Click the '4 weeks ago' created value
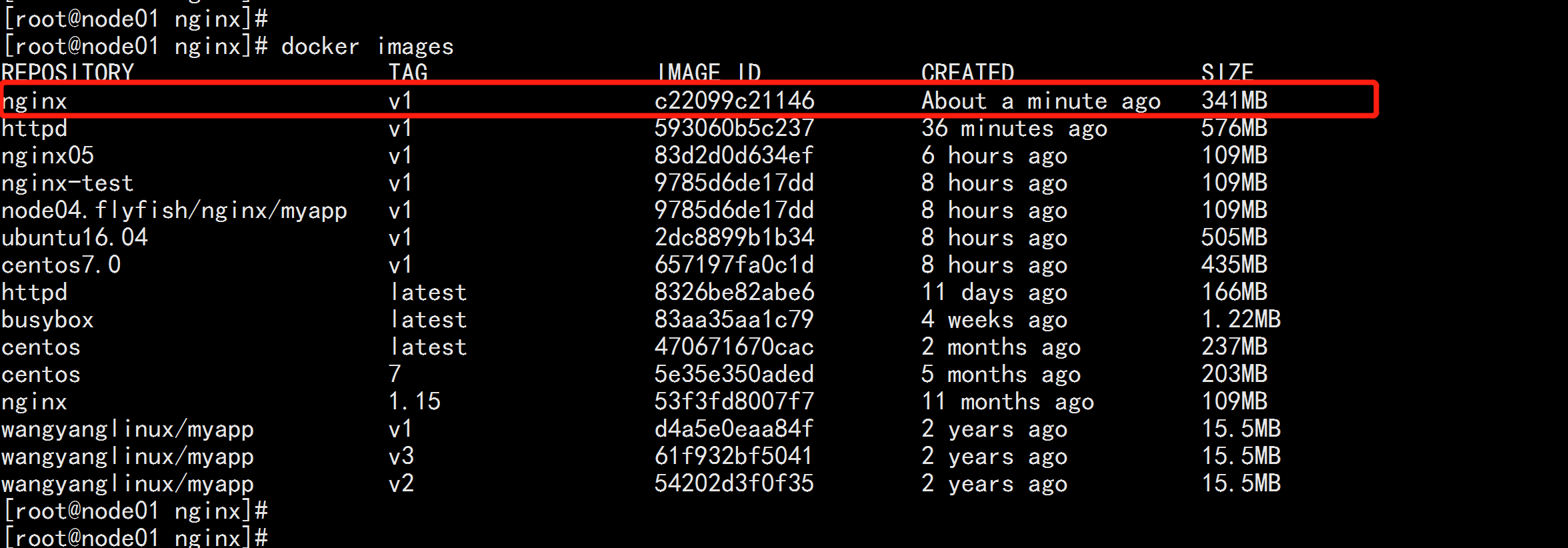1568x548 pixels. pyautogui.click(x=994, y=320)
